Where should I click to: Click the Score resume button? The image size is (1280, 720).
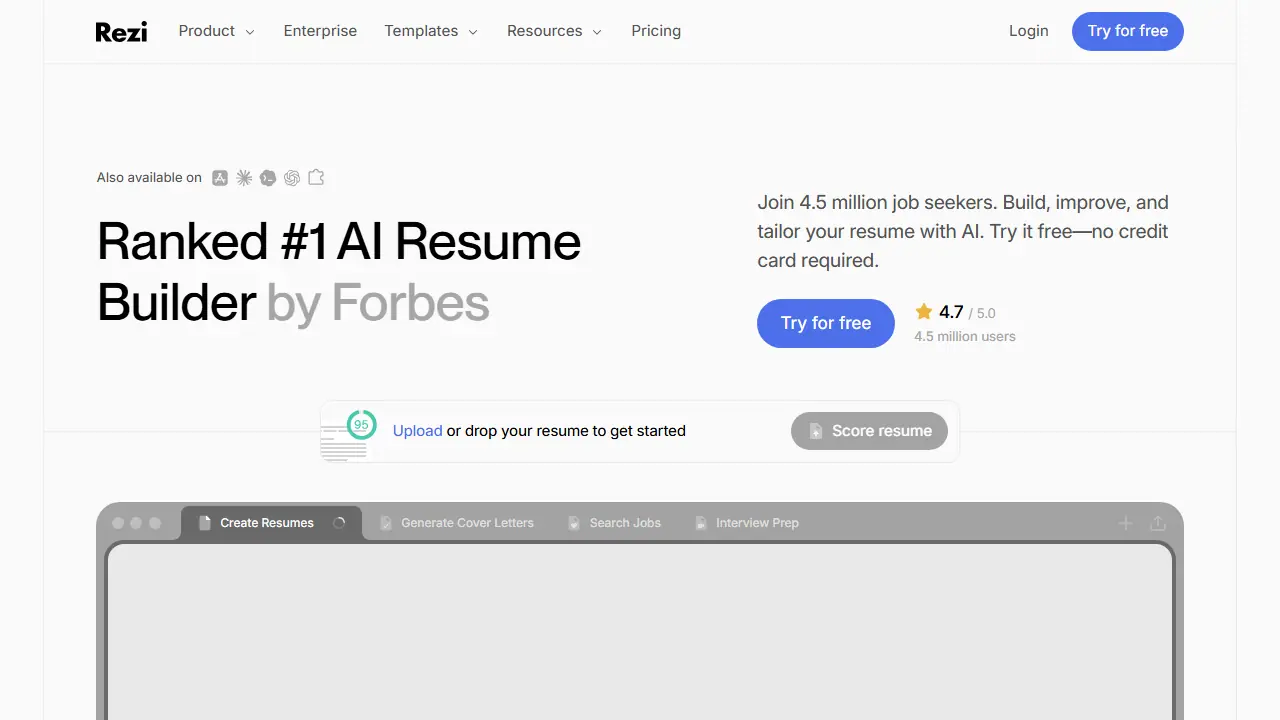(x=869, y=431)
